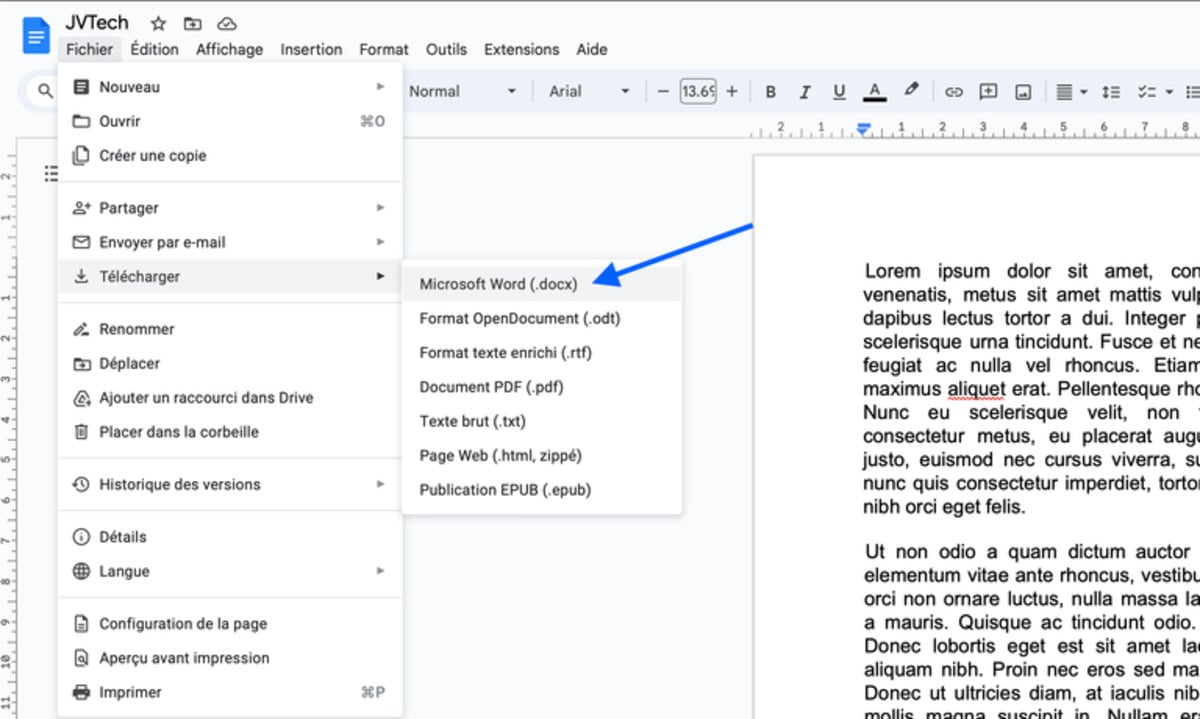Viewport: 1200px width, 719px height.
Task: Click the add comment icon
Action: pos(988,92)
